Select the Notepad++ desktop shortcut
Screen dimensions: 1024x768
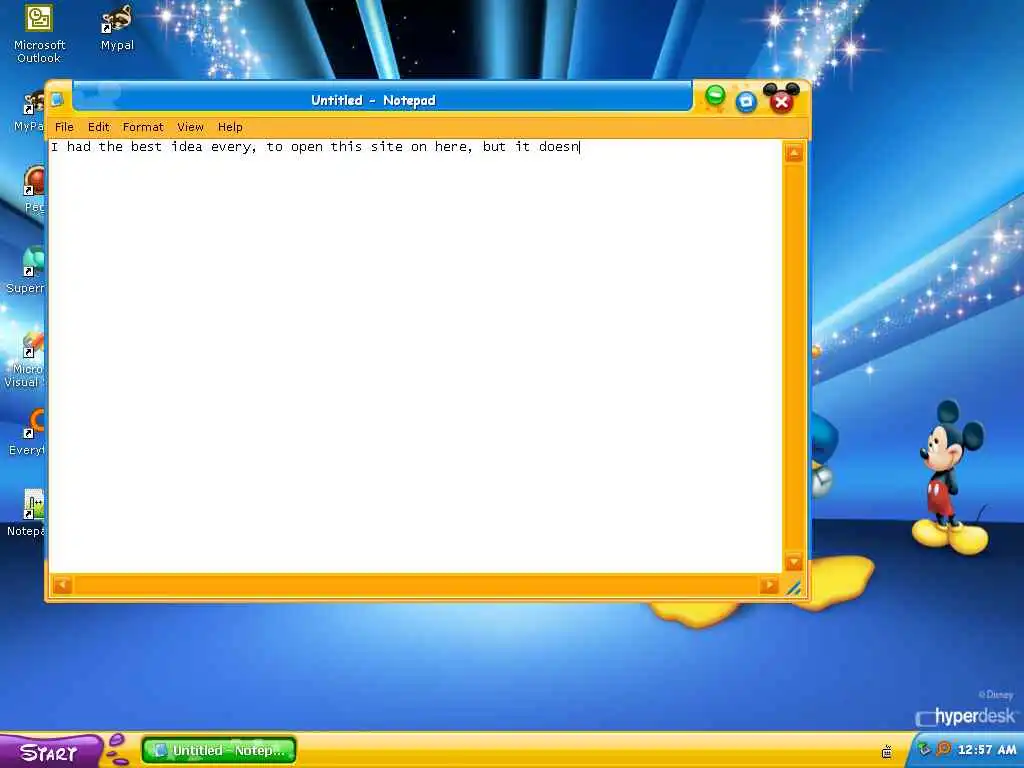tap(26, 513)
